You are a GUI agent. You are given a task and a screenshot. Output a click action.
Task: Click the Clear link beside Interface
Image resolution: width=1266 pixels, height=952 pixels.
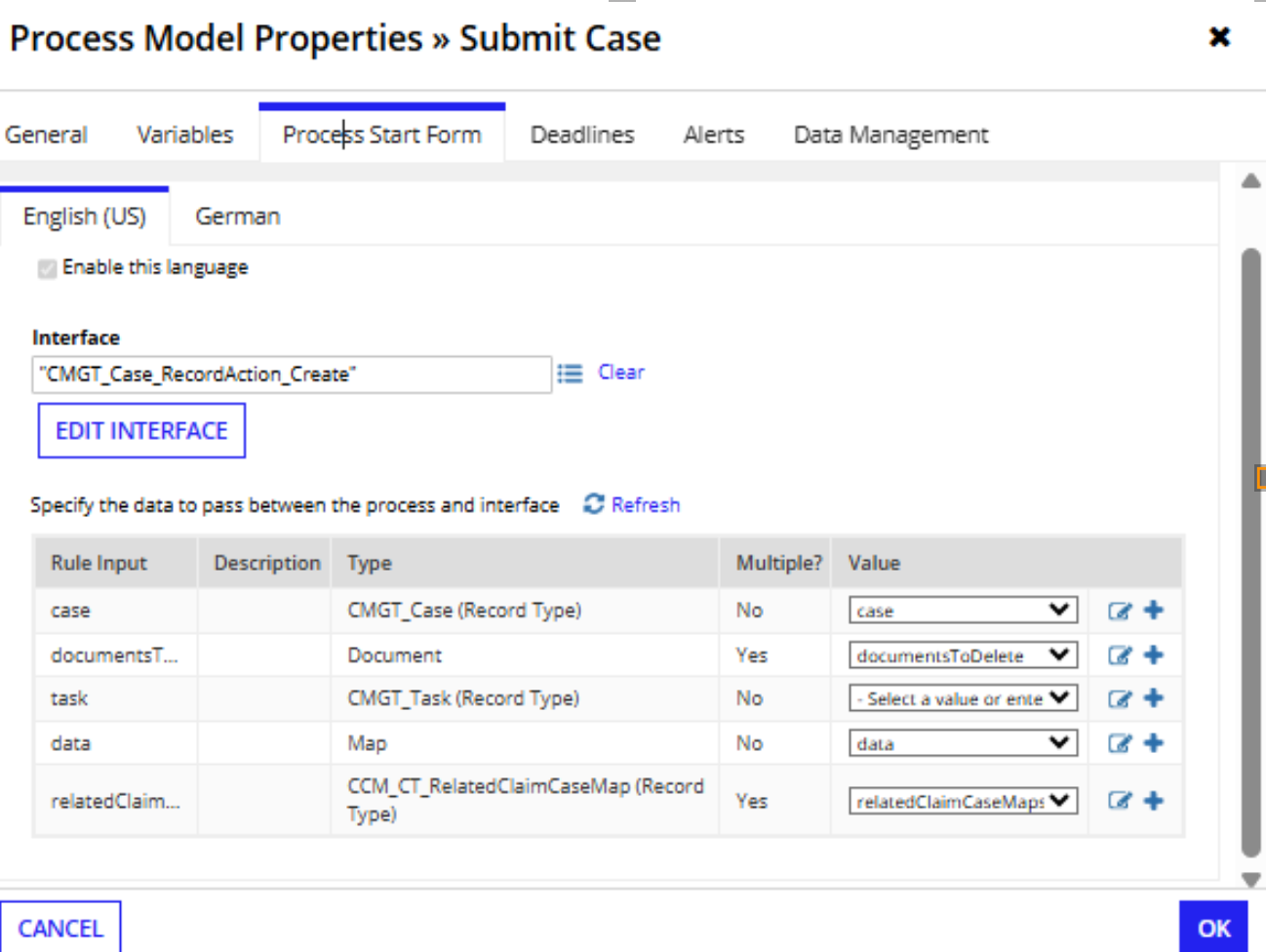pos(621,373)
